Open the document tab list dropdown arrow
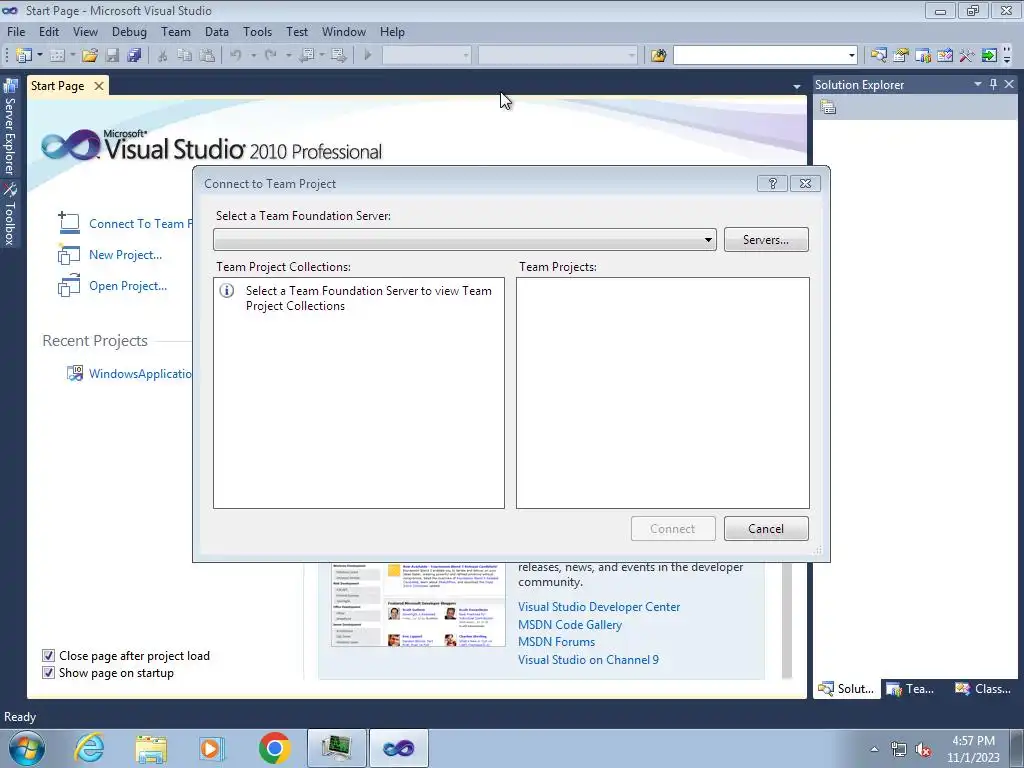This screenshot has width=1024, height=768. (796, 86)
